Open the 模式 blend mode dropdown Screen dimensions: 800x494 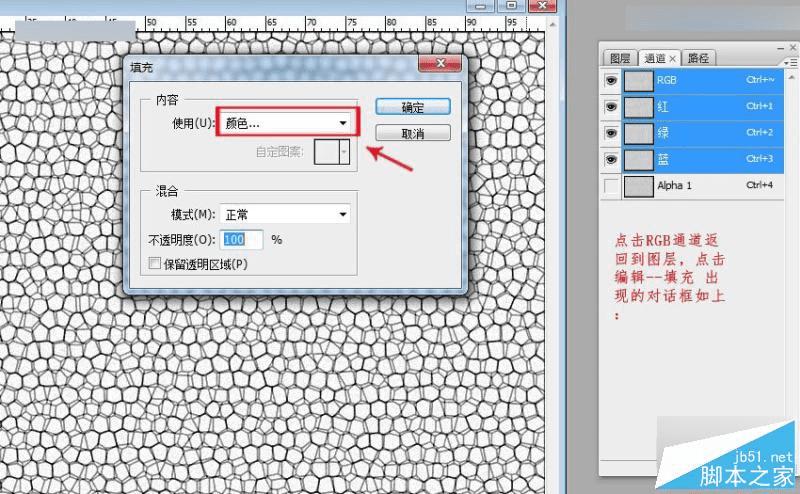[x=285, y=214]
